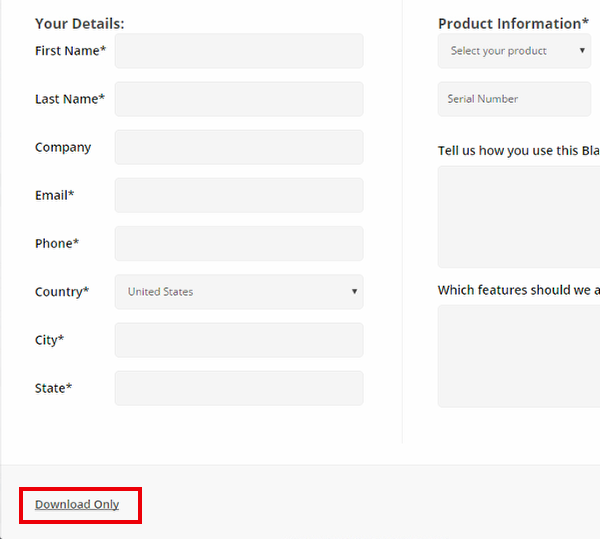Focus the Phone number field
The image size is (600, 539).
[239, 244]
